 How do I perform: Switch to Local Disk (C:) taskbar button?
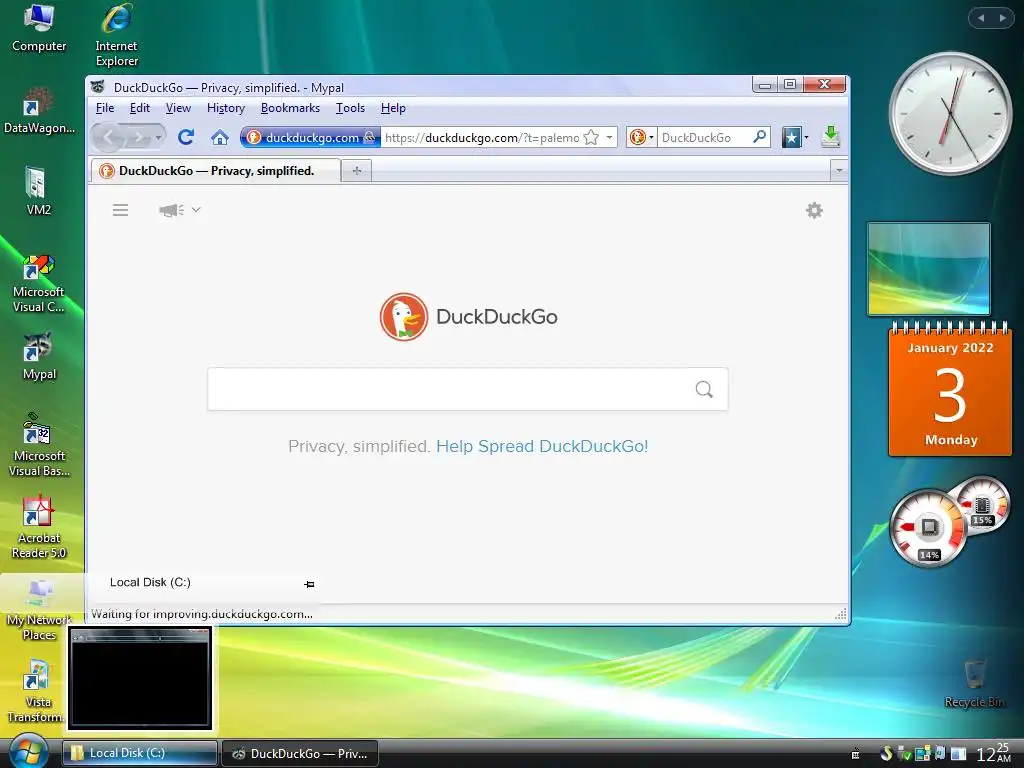[x=140, y=753]
